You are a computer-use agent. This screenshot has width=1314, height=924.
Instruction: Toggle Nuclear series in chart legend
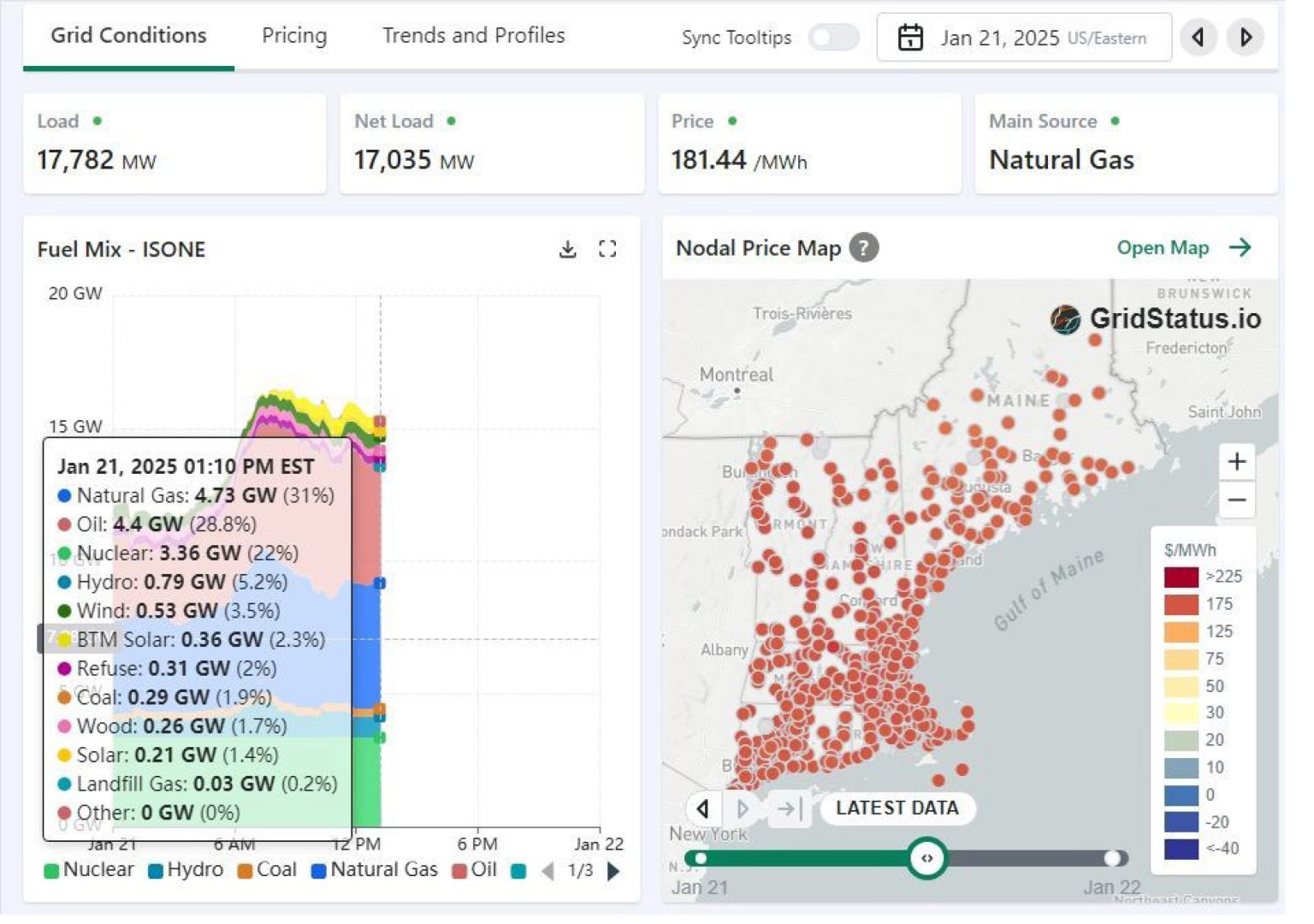(89, 870)
